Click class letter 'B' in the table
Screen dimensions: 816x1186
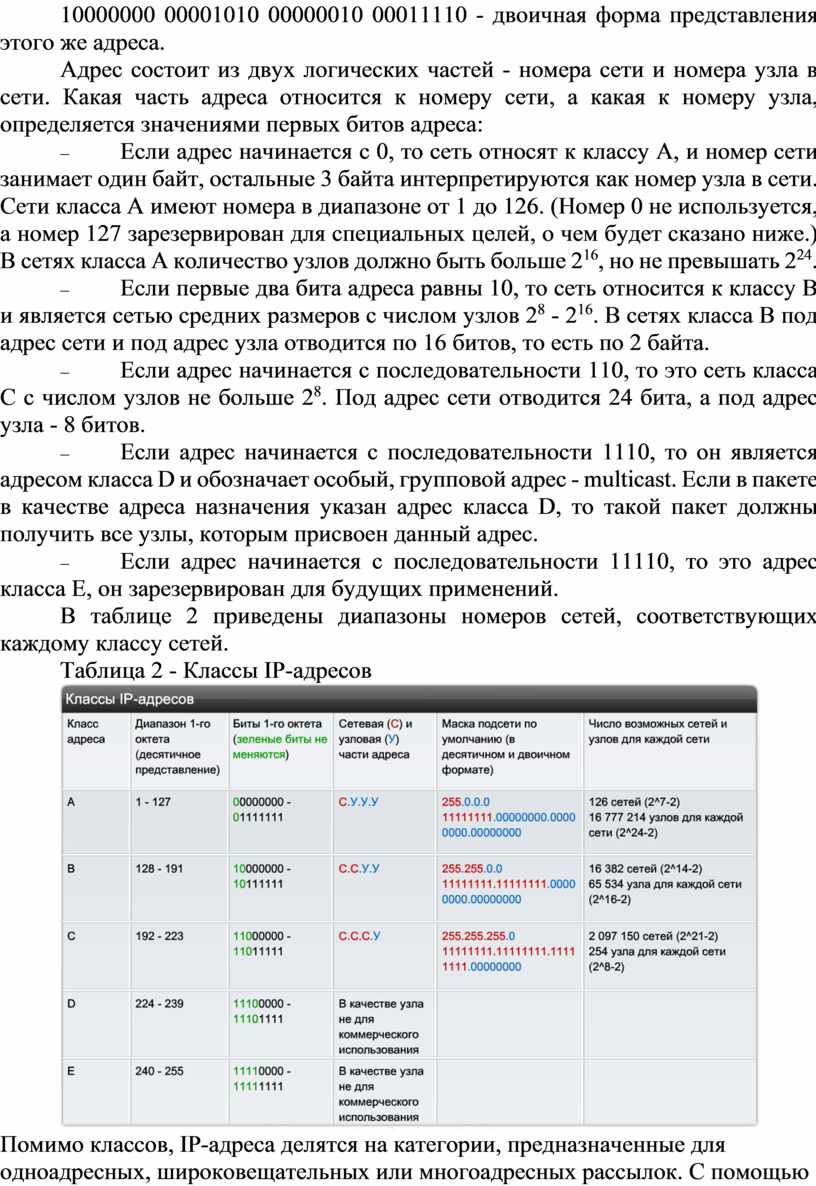tap(71, 869)
